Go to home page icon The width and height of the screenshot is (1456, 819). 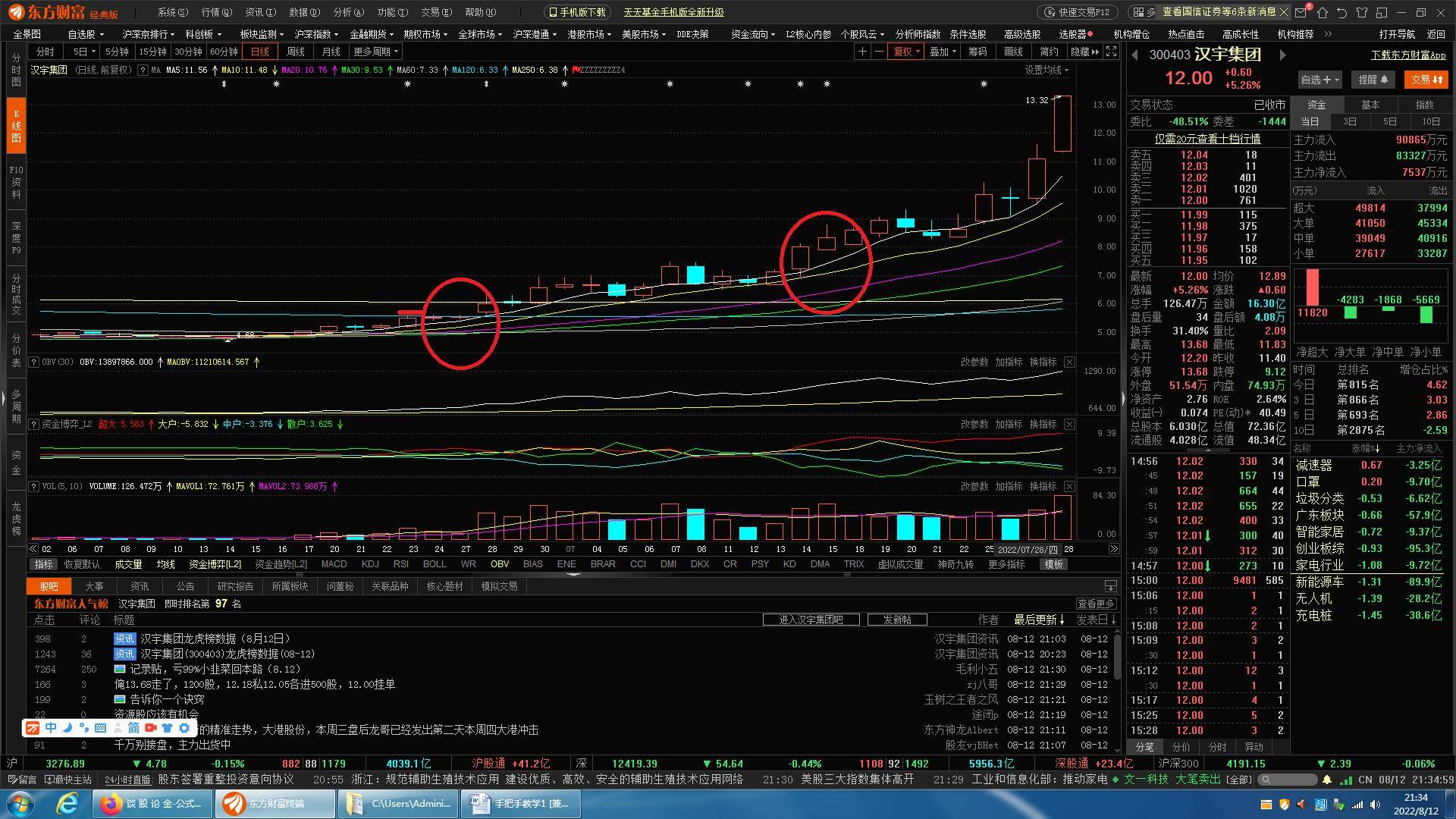(1323, 12)
